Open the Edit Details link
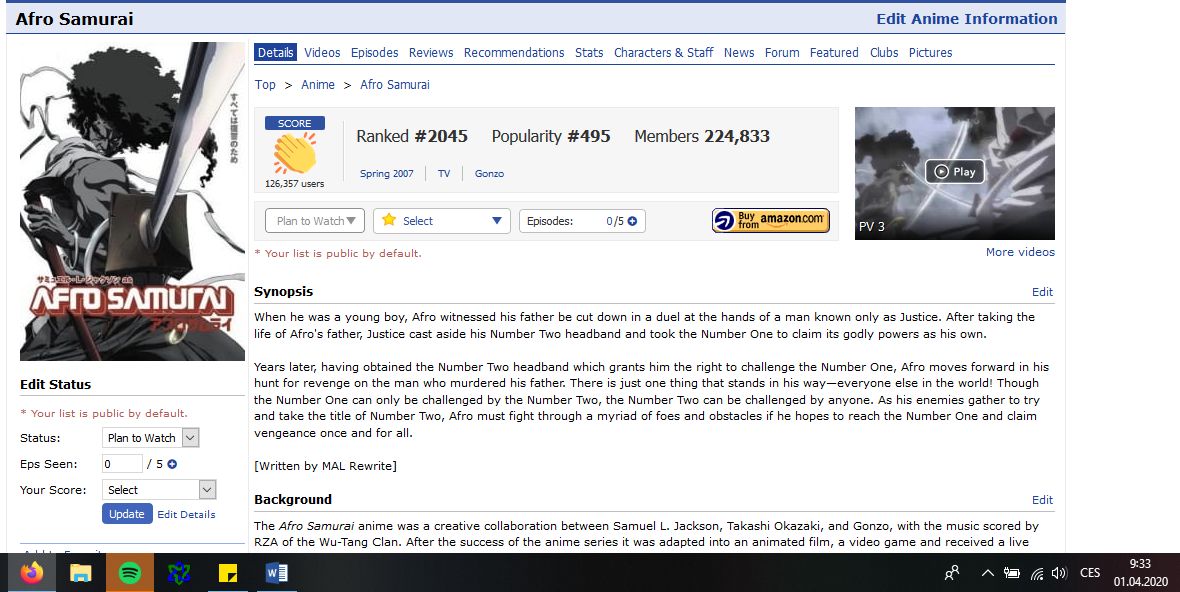 (x=186, y=515)
